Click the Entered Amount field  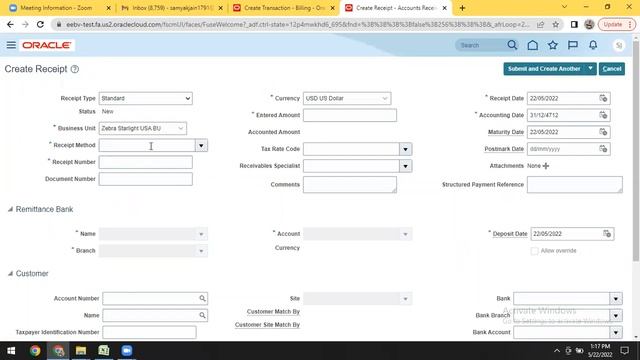point(350,115)
